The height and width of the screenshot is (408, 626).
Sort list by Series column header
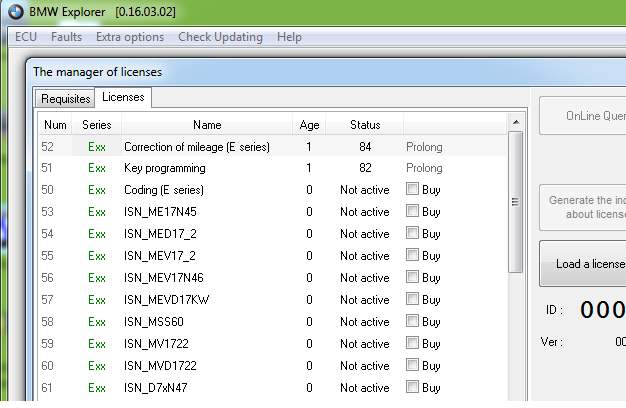[x=97, y=125]
